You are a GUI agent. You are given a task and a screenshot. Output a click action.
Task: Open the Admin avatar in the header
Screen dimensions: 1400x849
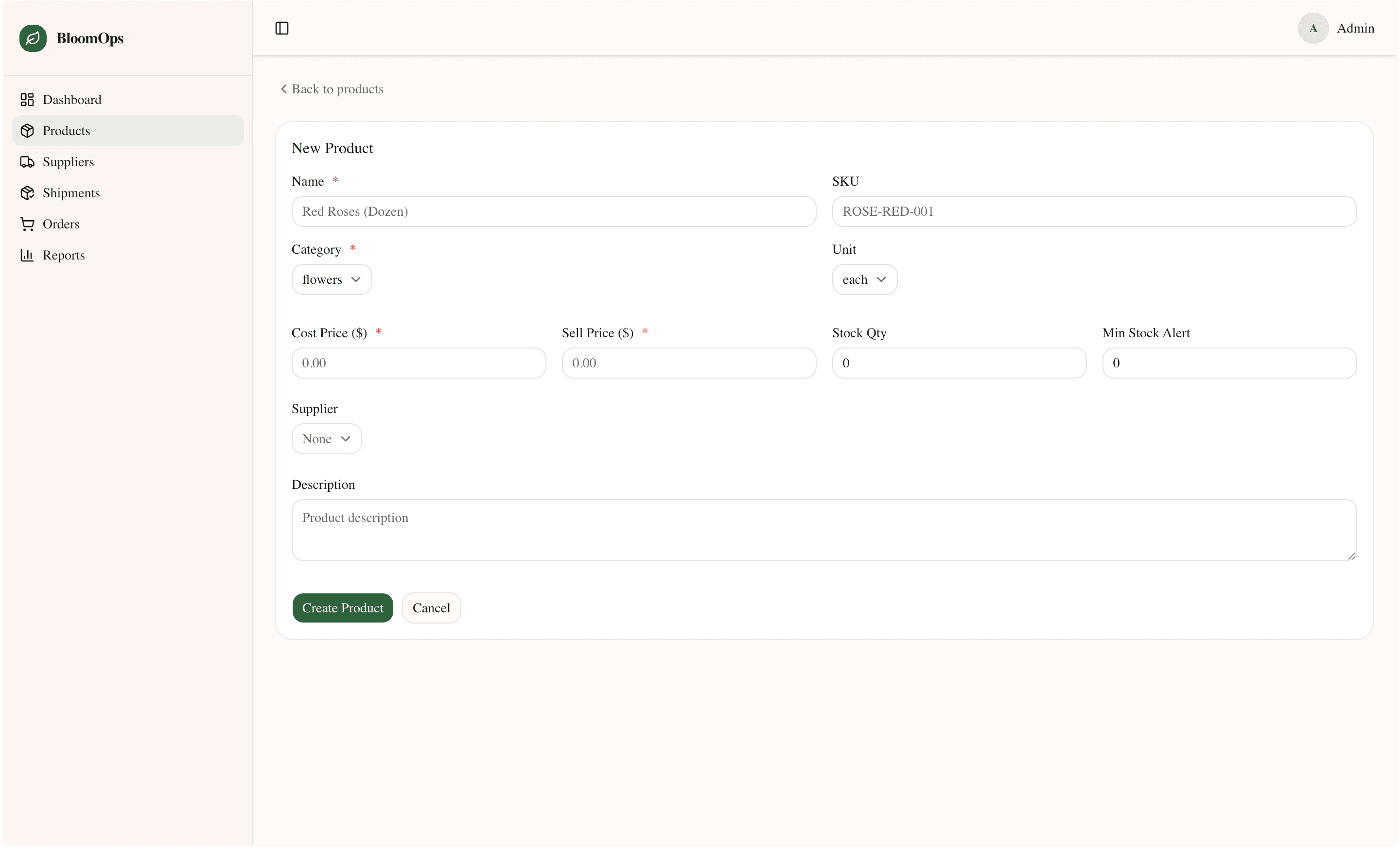coord(1313,28)
